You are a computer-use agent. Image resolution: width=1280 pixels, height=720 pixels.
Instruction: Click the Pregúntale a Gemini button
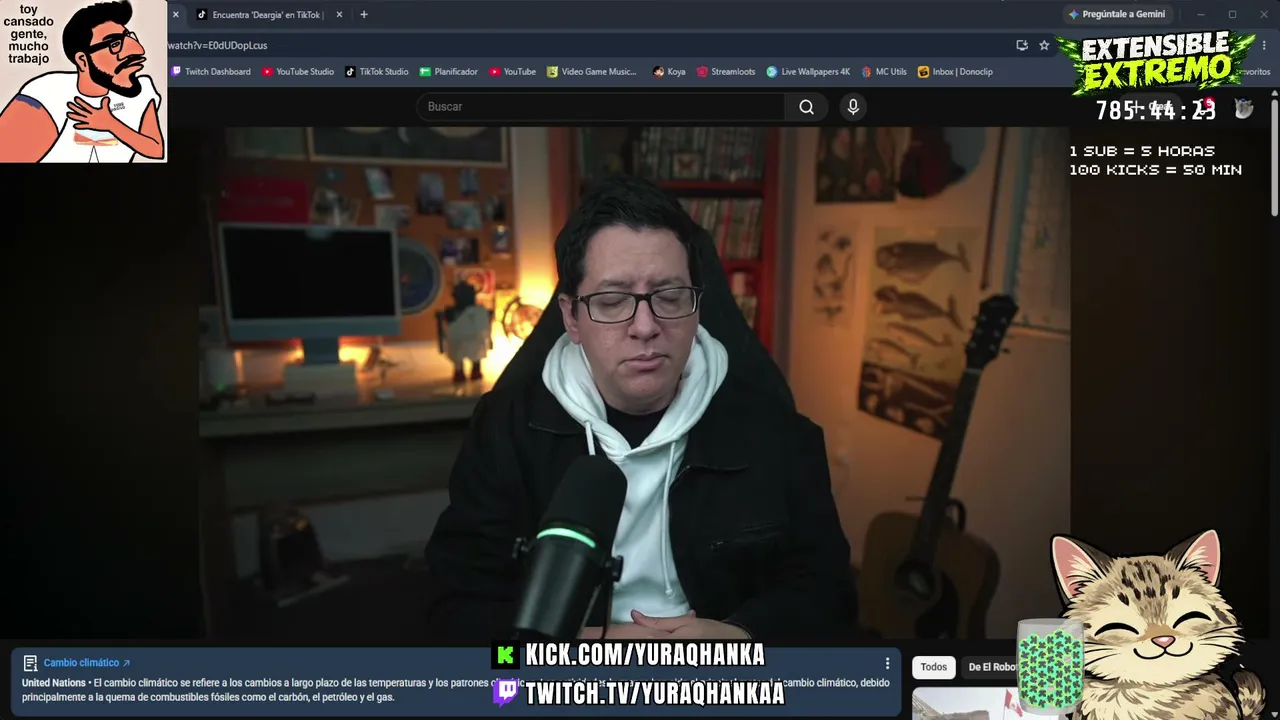[x=1117, y=15]
